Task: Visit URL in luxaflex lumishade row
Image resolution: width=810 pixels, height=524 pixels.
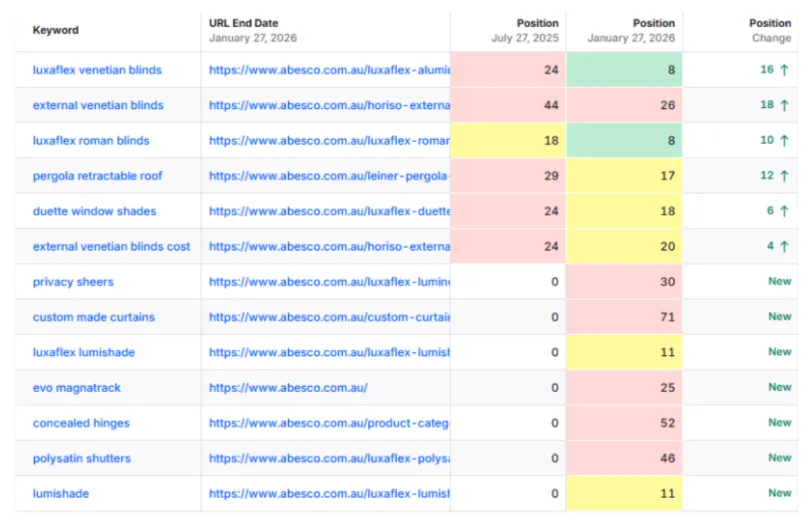Action: (x=329, y=352)
